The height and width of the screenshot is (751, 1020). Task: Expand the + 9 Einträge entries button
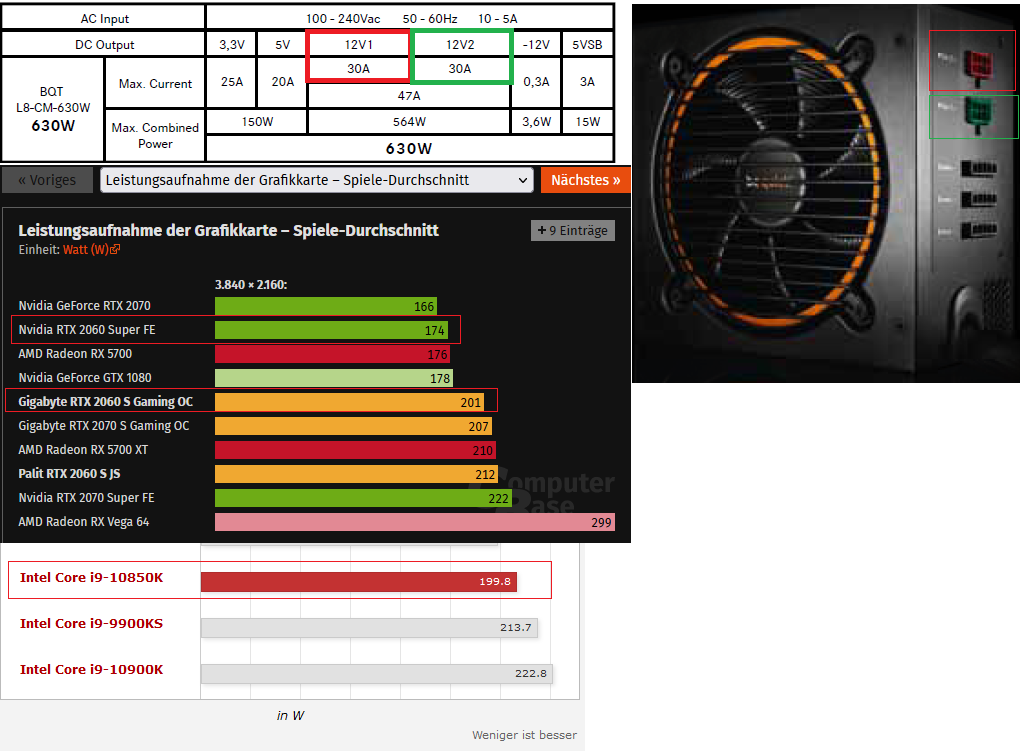(572, 230)
